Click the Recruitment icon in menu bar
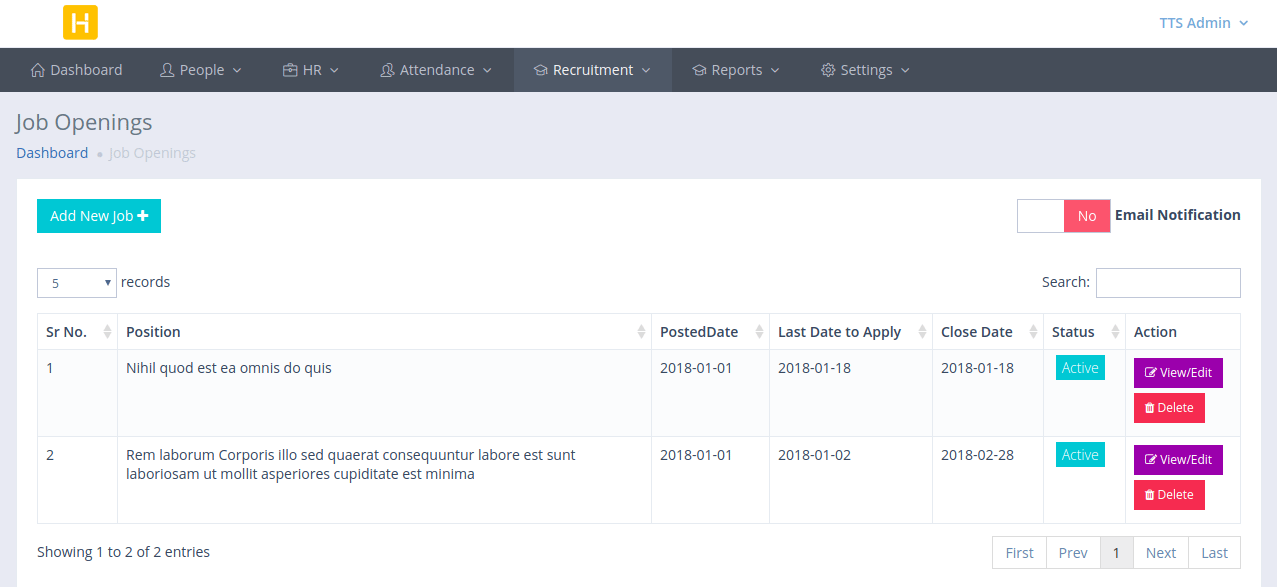Screen dimensions: 1277x587 (540, 70)
